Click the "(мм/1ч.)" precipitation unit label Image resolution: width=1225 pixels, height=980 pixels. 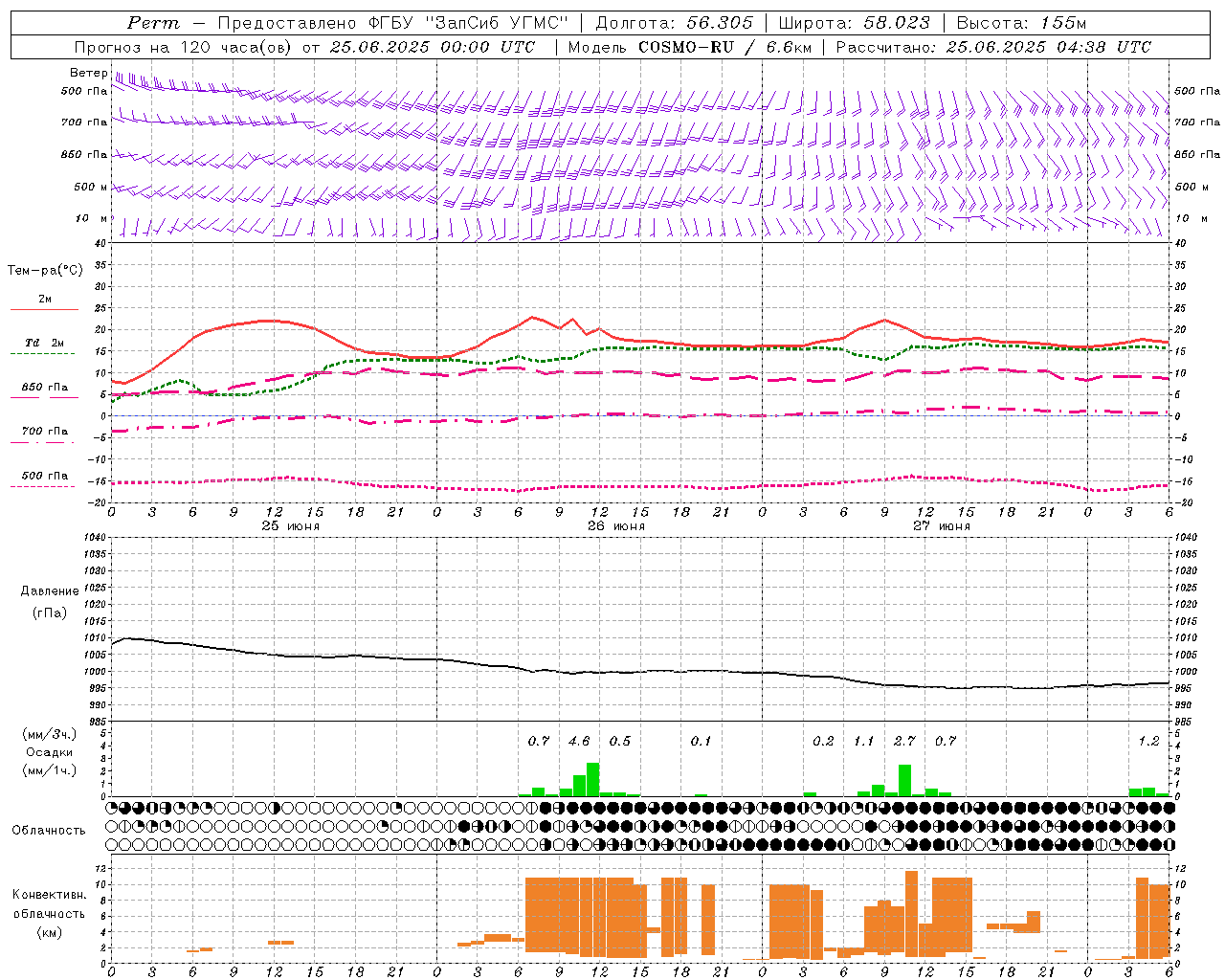pyautogui.click(x=50, y=770)
